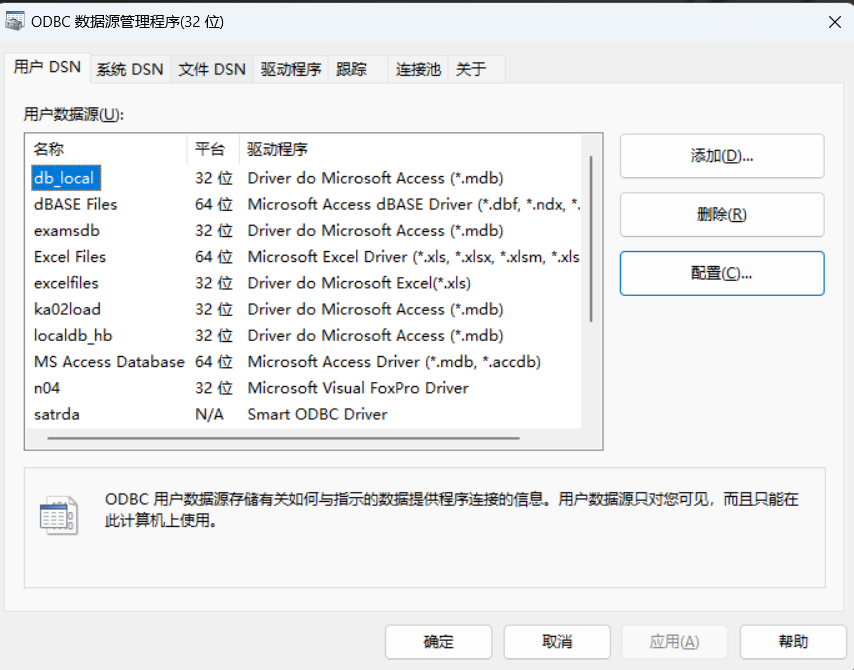Select the satrda data source
Viewport: 854px width, 670px height.
[57, 414]
